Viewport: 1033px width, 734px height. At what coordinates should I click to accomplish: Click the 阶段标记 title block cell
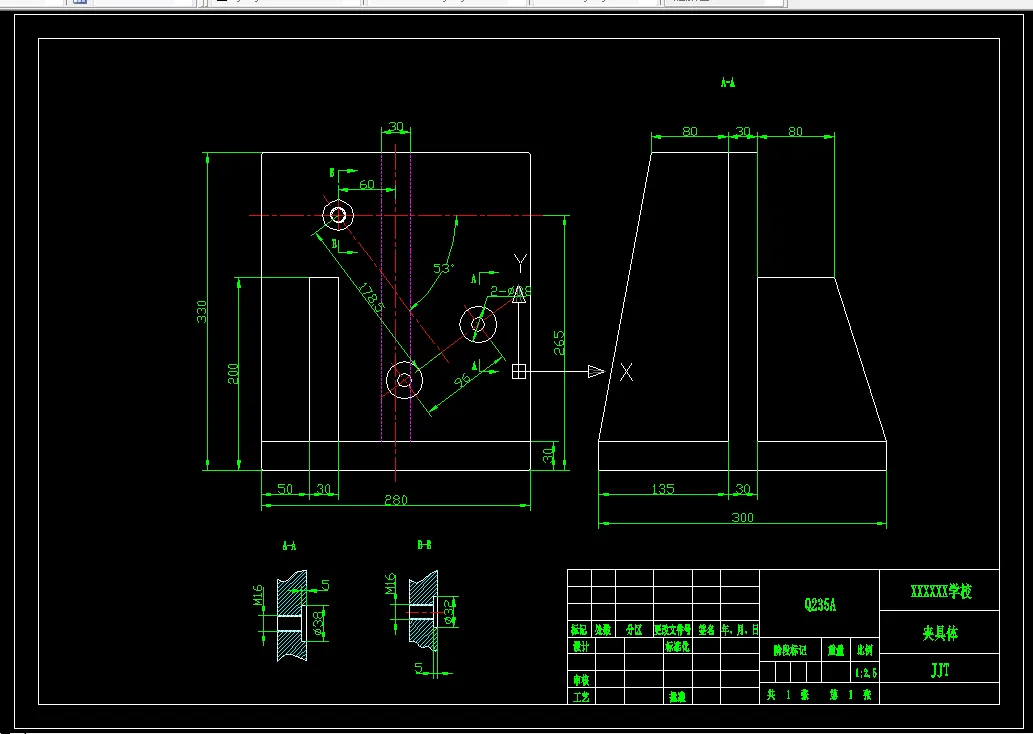point(791,650)
